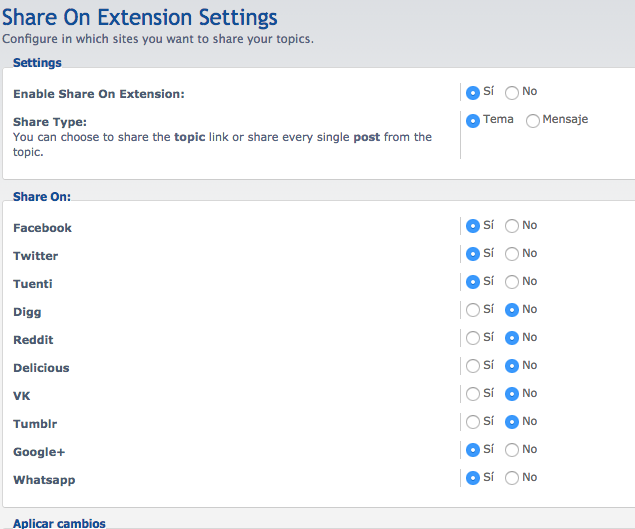This screenshot has height=529, width=635.
Task: Choose No for Tuenti sharing
Action: pos(512,282)
